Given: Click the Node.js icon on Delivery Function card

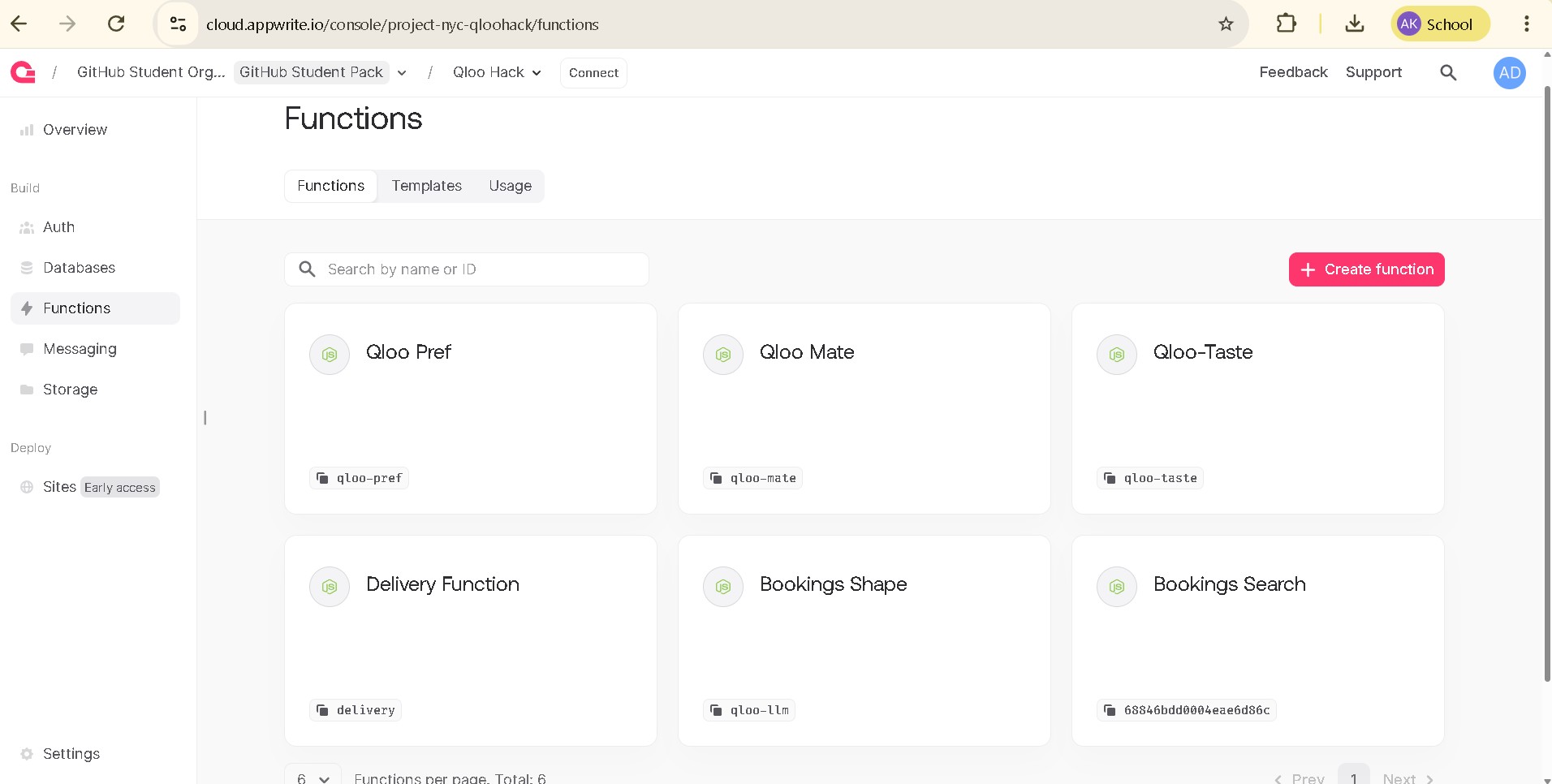Looking at the screenshot, I should click(x=330, y=587).
